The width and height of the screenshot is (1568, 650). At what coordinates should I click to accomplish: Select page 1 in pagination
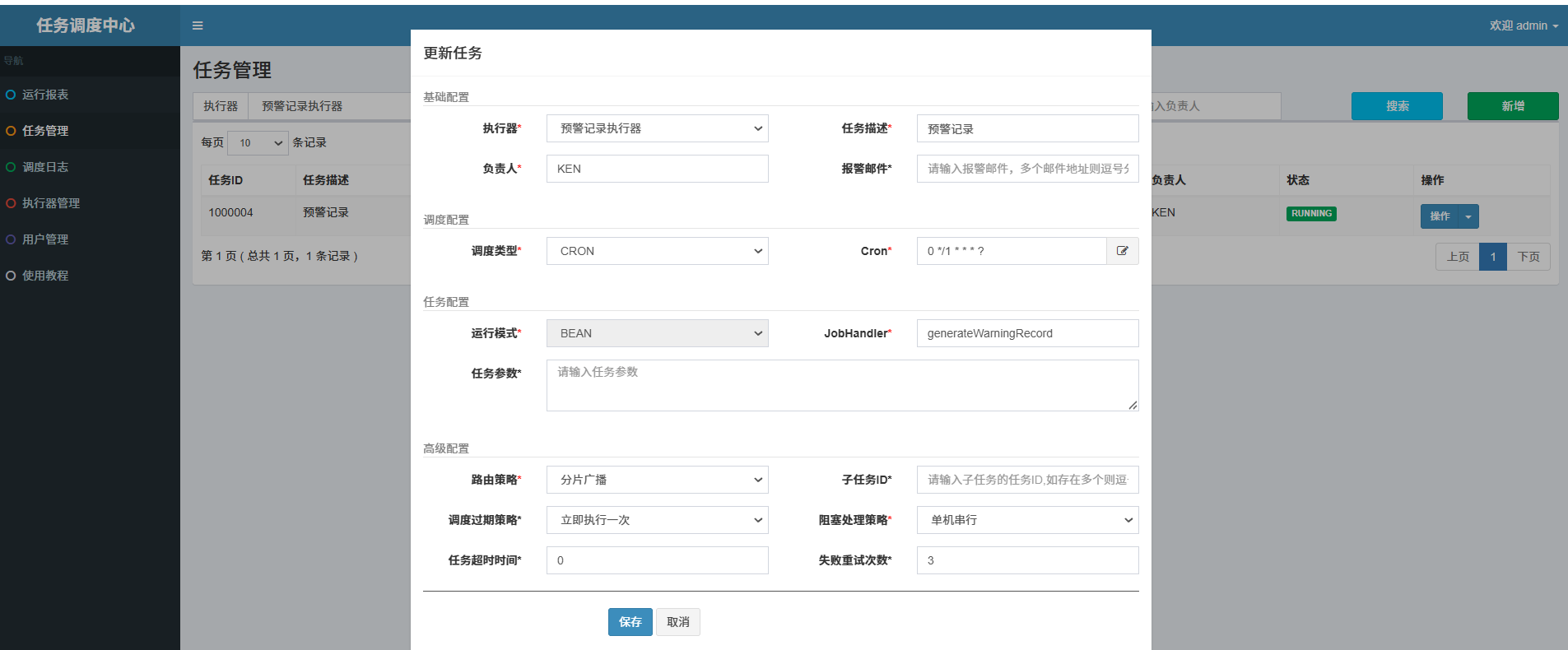click(1493, 257)
